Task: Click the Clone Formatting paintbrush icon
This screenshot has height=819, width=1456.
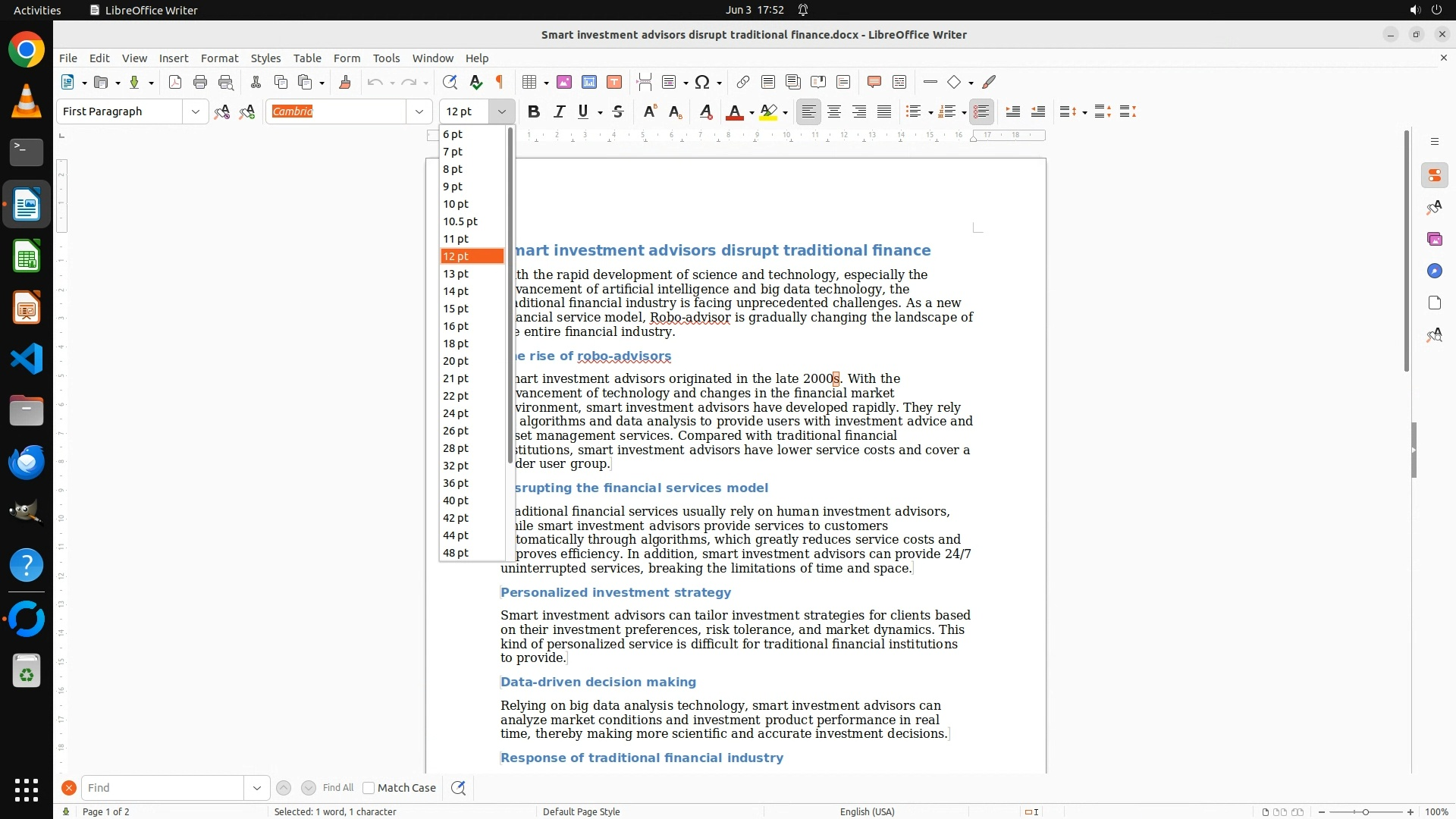Action: click(345, 83)
